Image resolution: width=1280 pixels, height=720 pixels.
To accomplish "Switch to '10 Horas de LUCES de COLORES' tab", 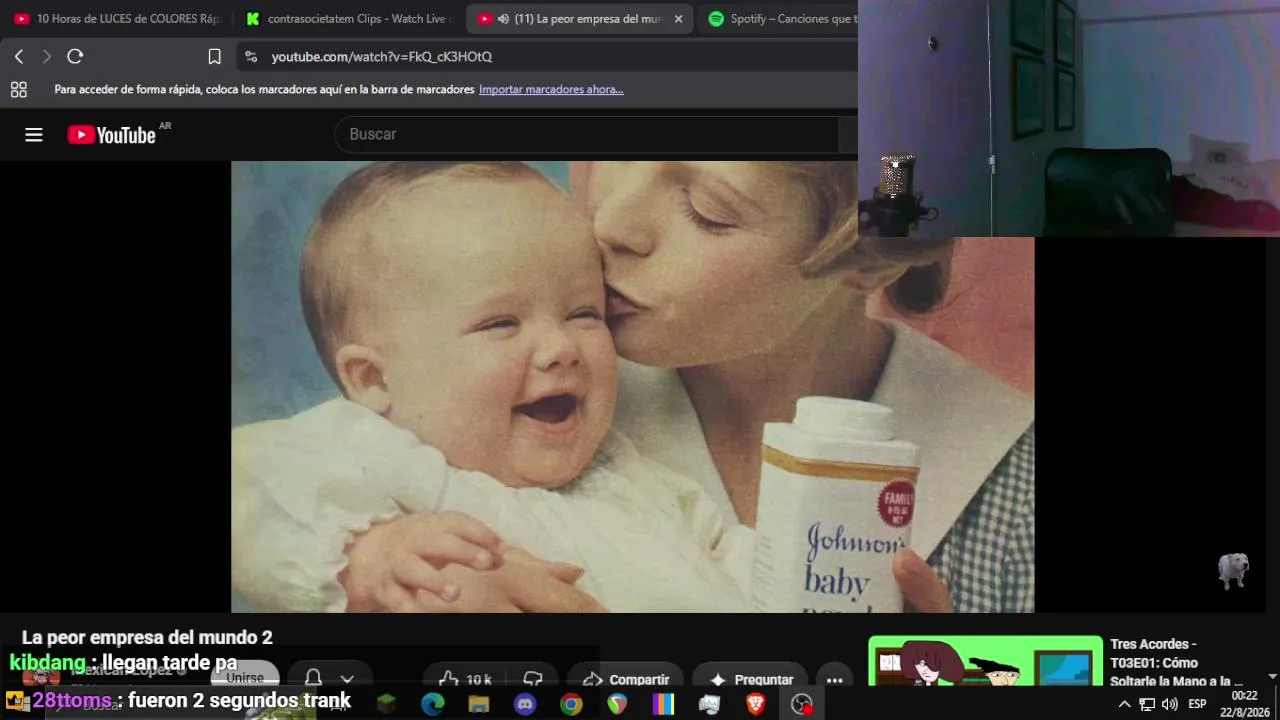I will coord(116,19).
